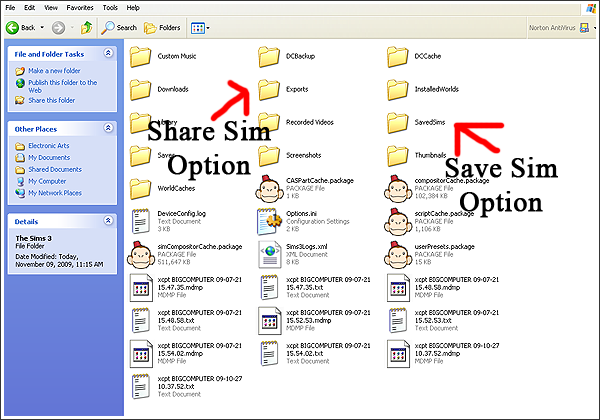Select the simCompositorCache.package monkey icon

[141, 254]
